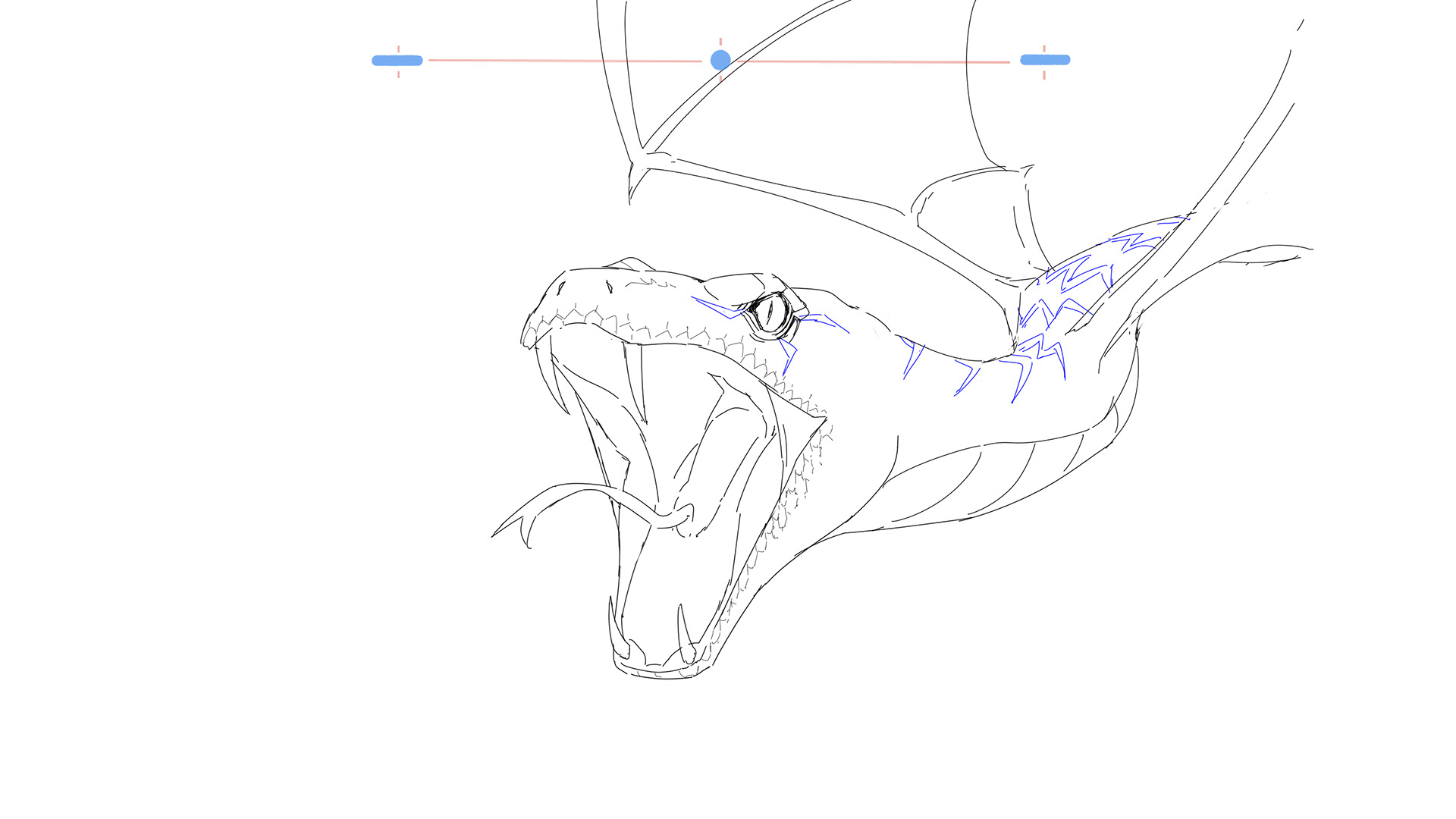Click the pink guide line right of center
Screen dimensions: 1456x819
point(872,61)
